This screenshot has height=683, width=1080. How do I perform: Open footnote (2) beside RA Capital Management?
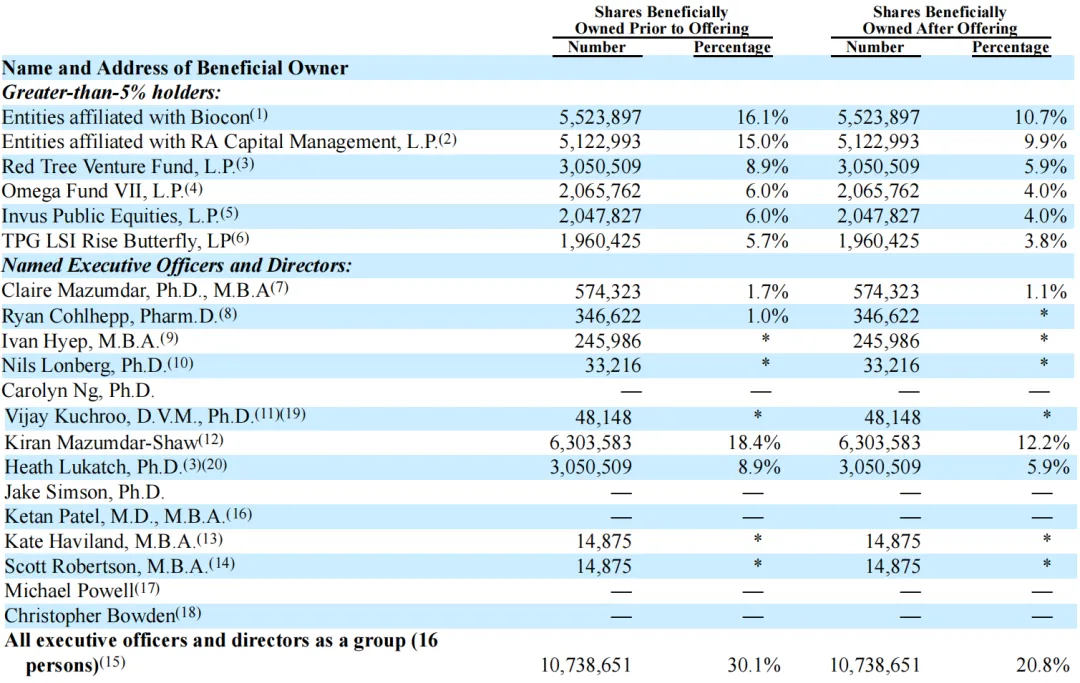pyautogui.click(x=447, y=139)
